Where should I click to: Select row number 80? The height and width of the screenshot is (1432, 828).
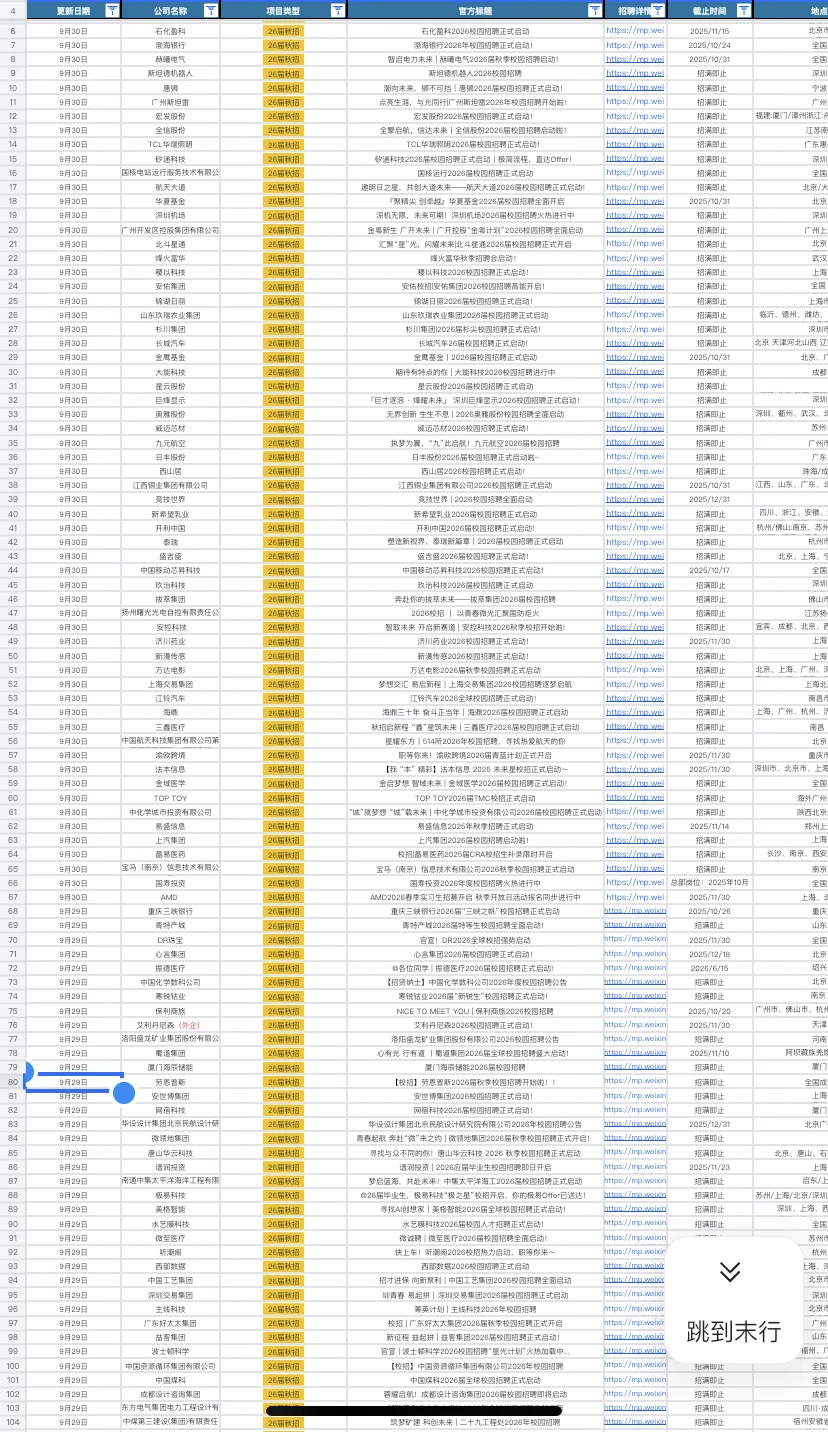13,1082
